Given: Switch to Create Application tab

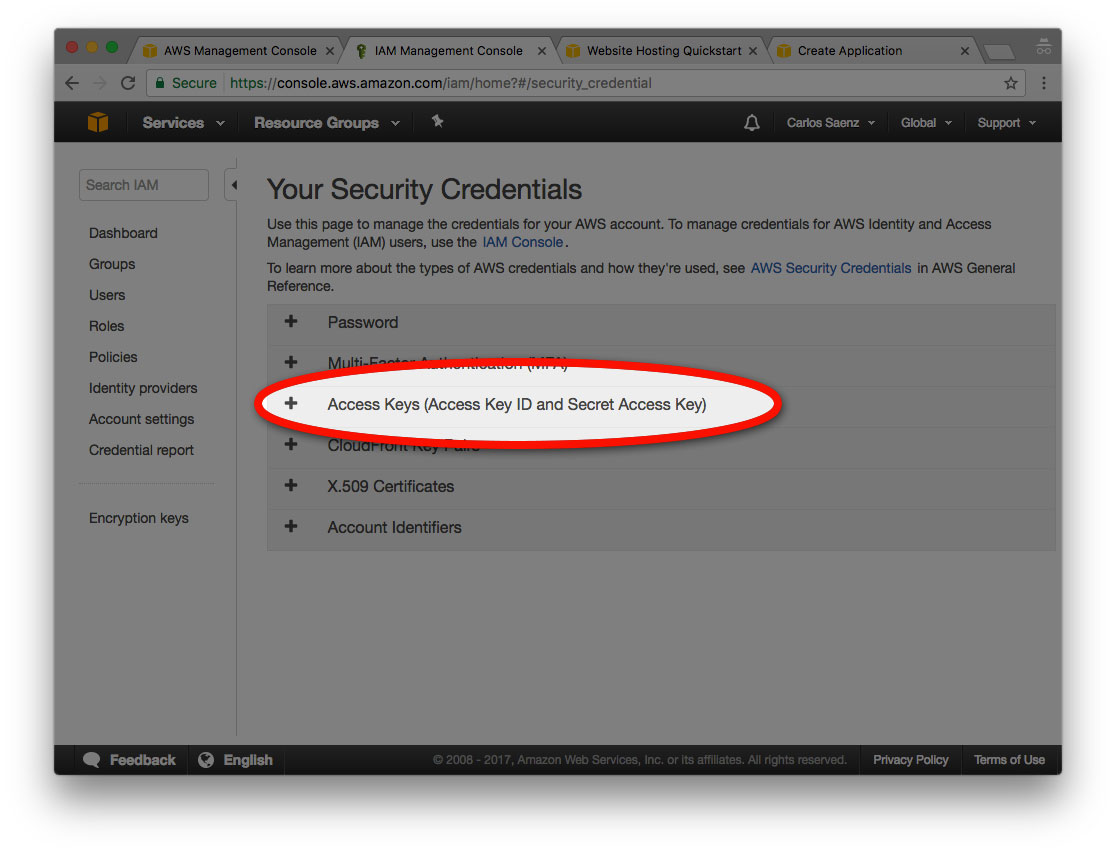Looking at the screenshot, I should [873, 51].
